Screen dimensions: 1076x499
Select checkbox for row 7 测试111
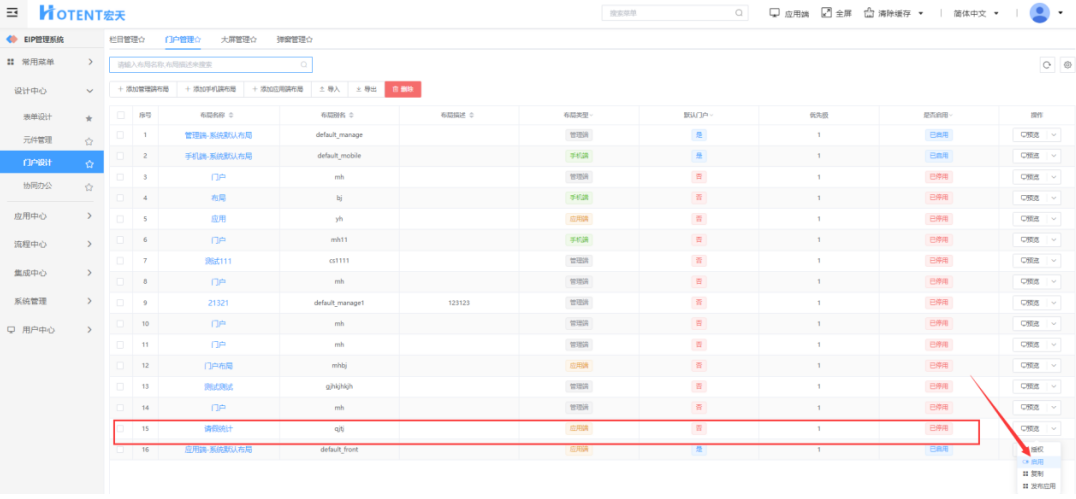tap(121, 261)
